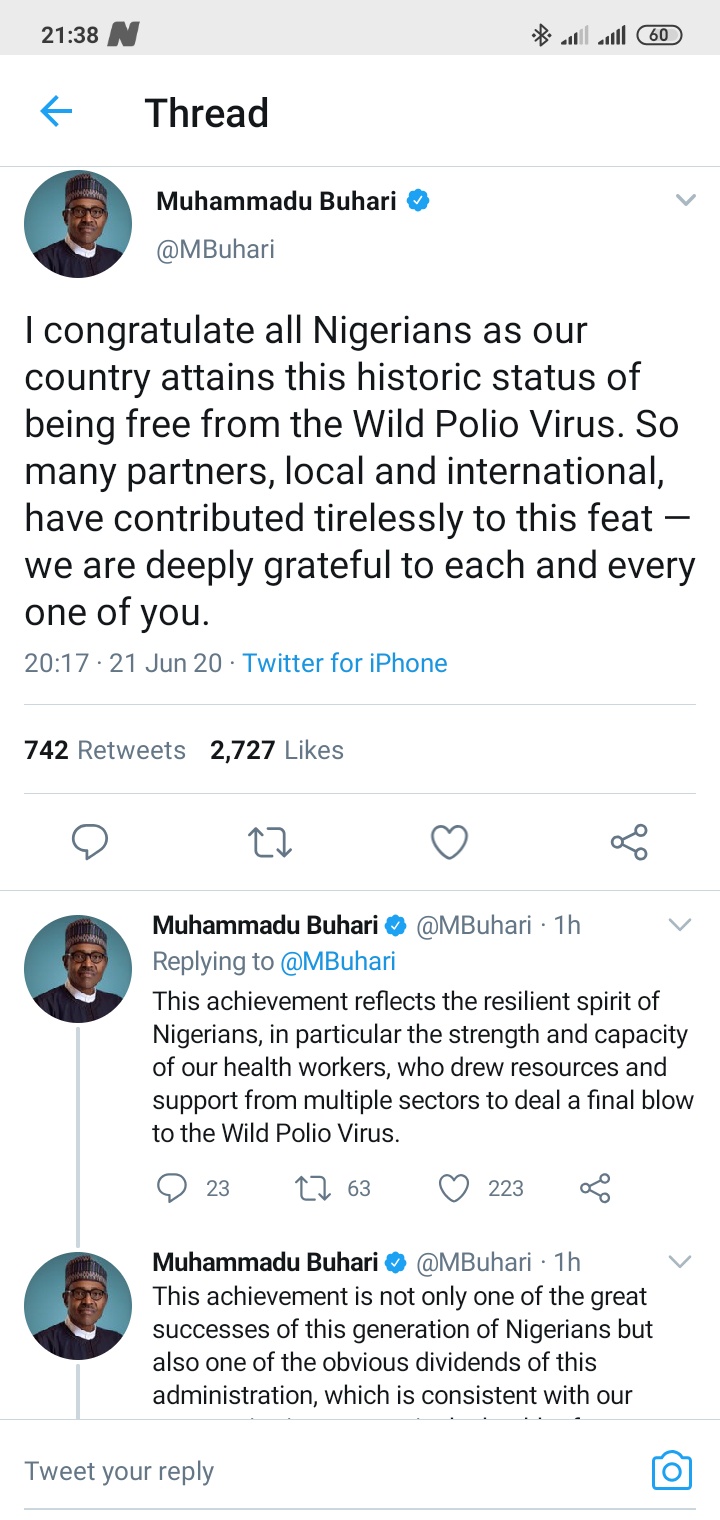Tap the verified badge beside Muhammadu Buhari
The height and width of the screenshot is (1520, 720).
[x=420, y=201]
